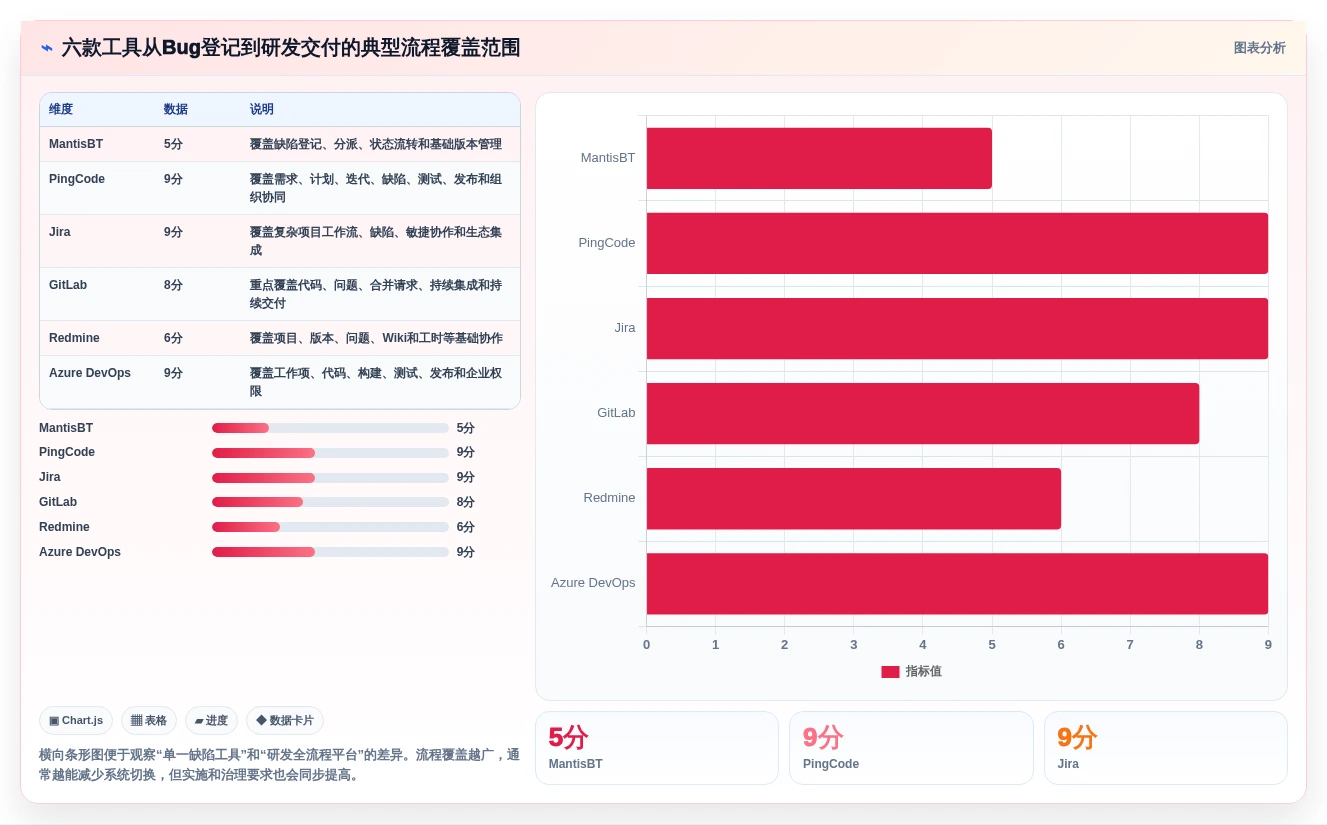Click the Redmine bar in chart
The width and height of the screenshot is (1327, 825).
[x=854, y=498]
